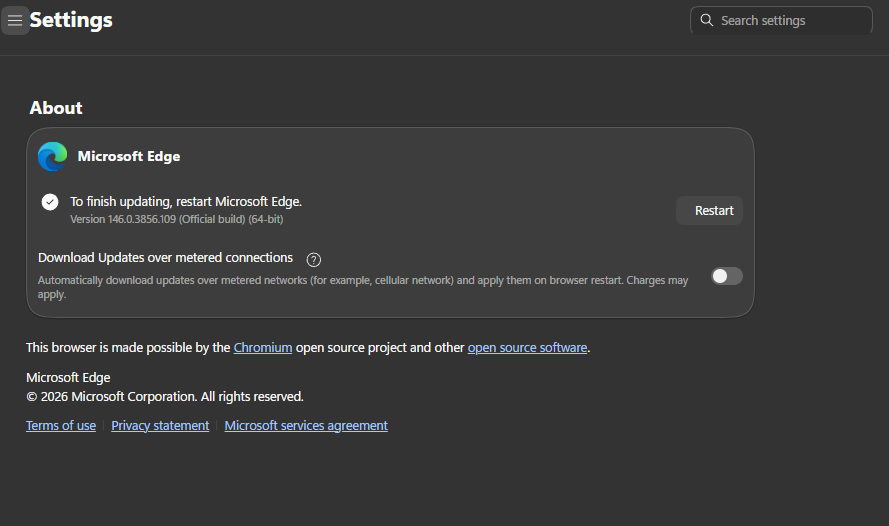Click the Settings page title

[71, 20]
